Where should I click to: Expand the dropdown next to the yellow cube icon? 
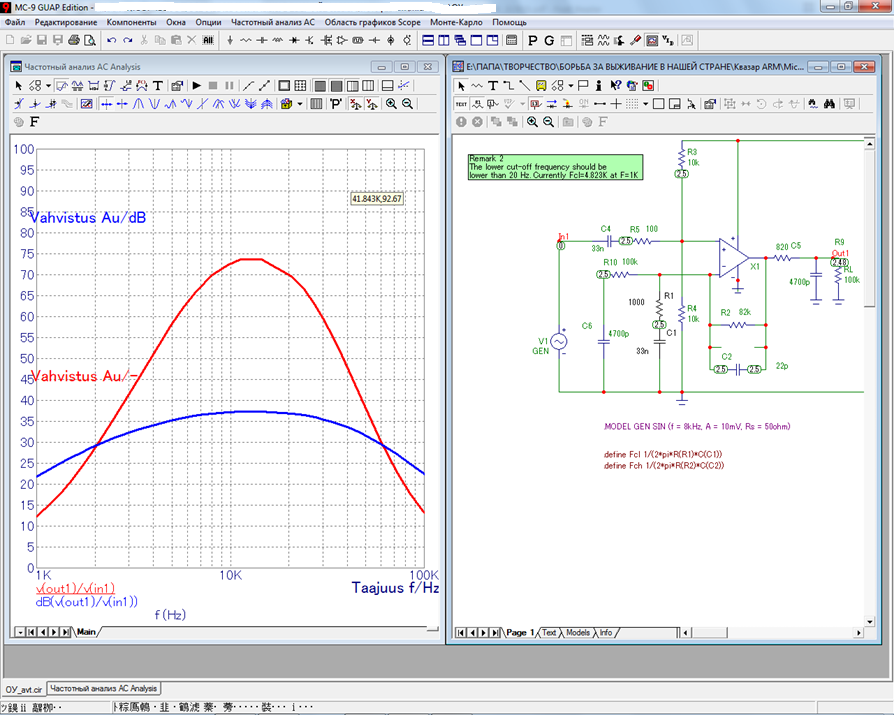click(x=300, y=104)
